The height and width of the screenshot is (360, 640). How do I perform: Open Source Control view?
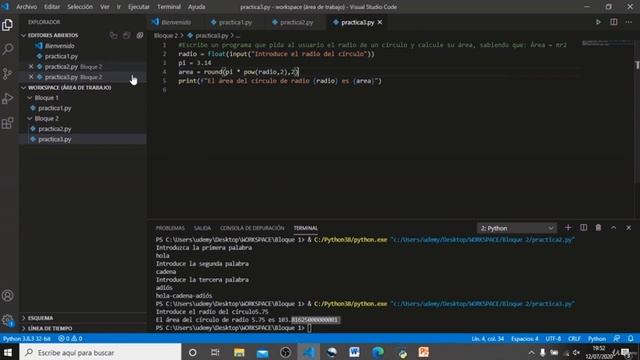tap(7, 74)
